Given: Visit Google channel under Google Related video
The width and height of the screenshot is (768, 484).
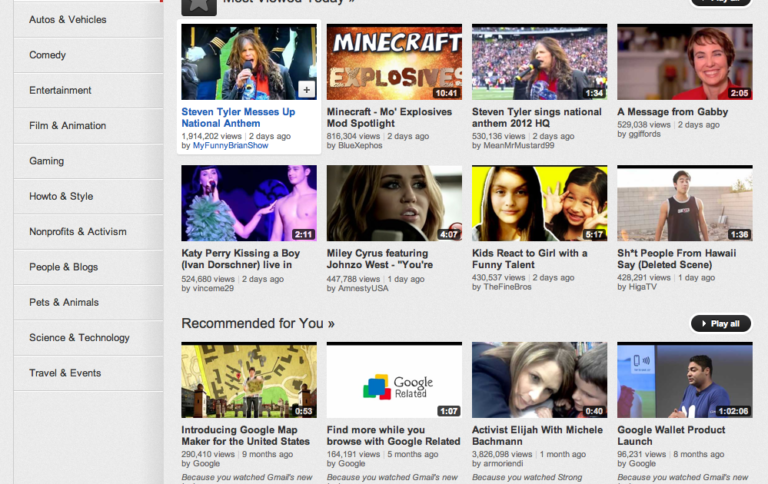Looking at the screenshot, I should (x=352, y=463).
